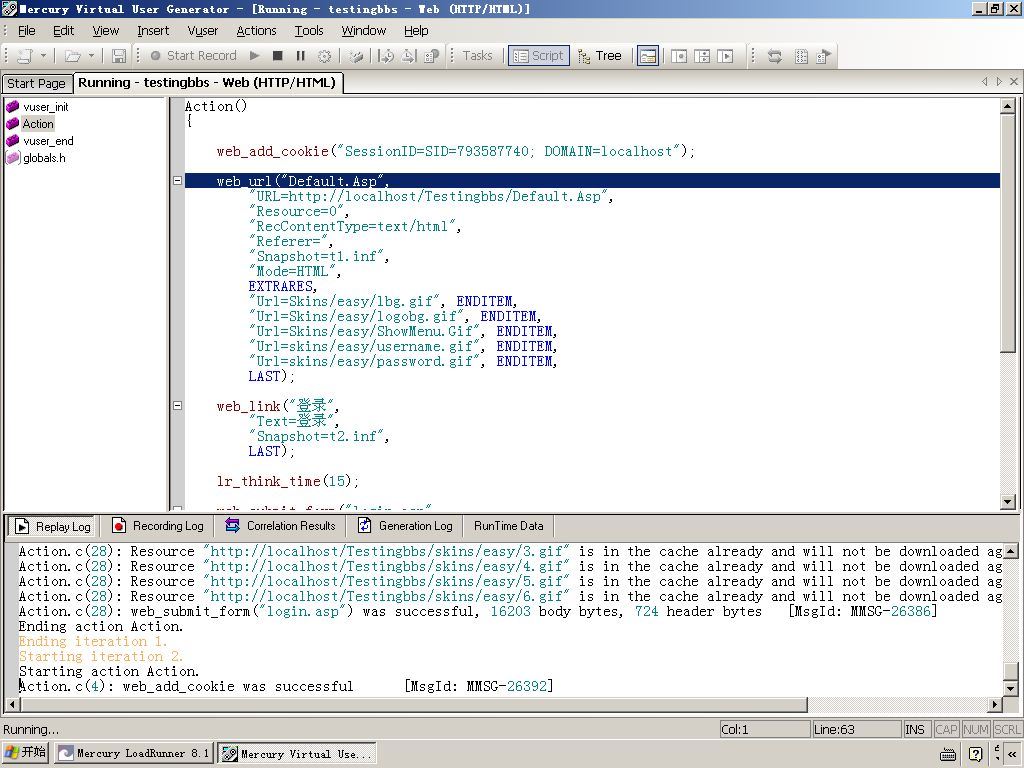Screen dimensions: 1024x768
Task: Collapse the web_url code block
Action: 177,181
